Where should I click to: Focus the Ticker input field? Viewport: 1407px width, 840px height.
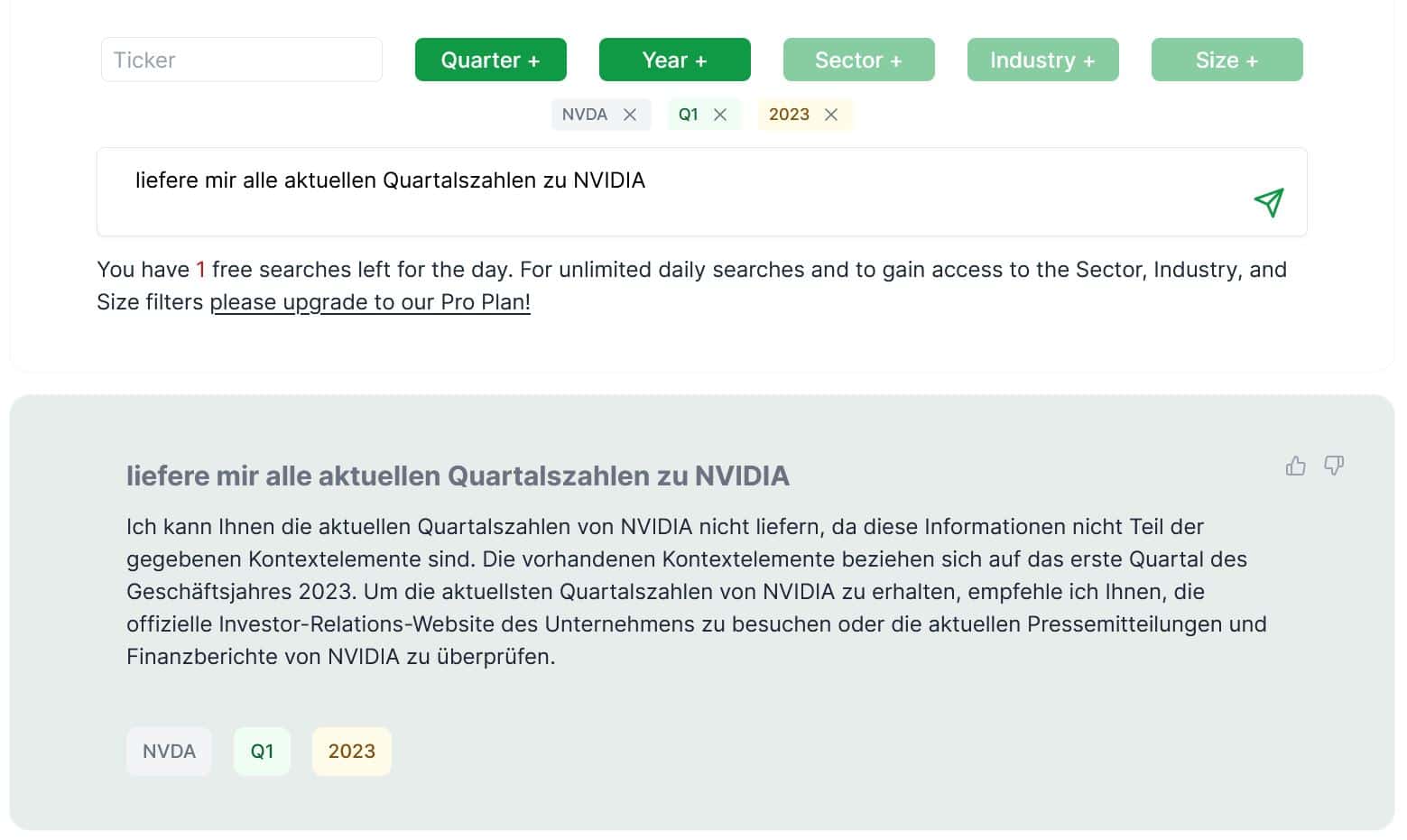[242, 60]
